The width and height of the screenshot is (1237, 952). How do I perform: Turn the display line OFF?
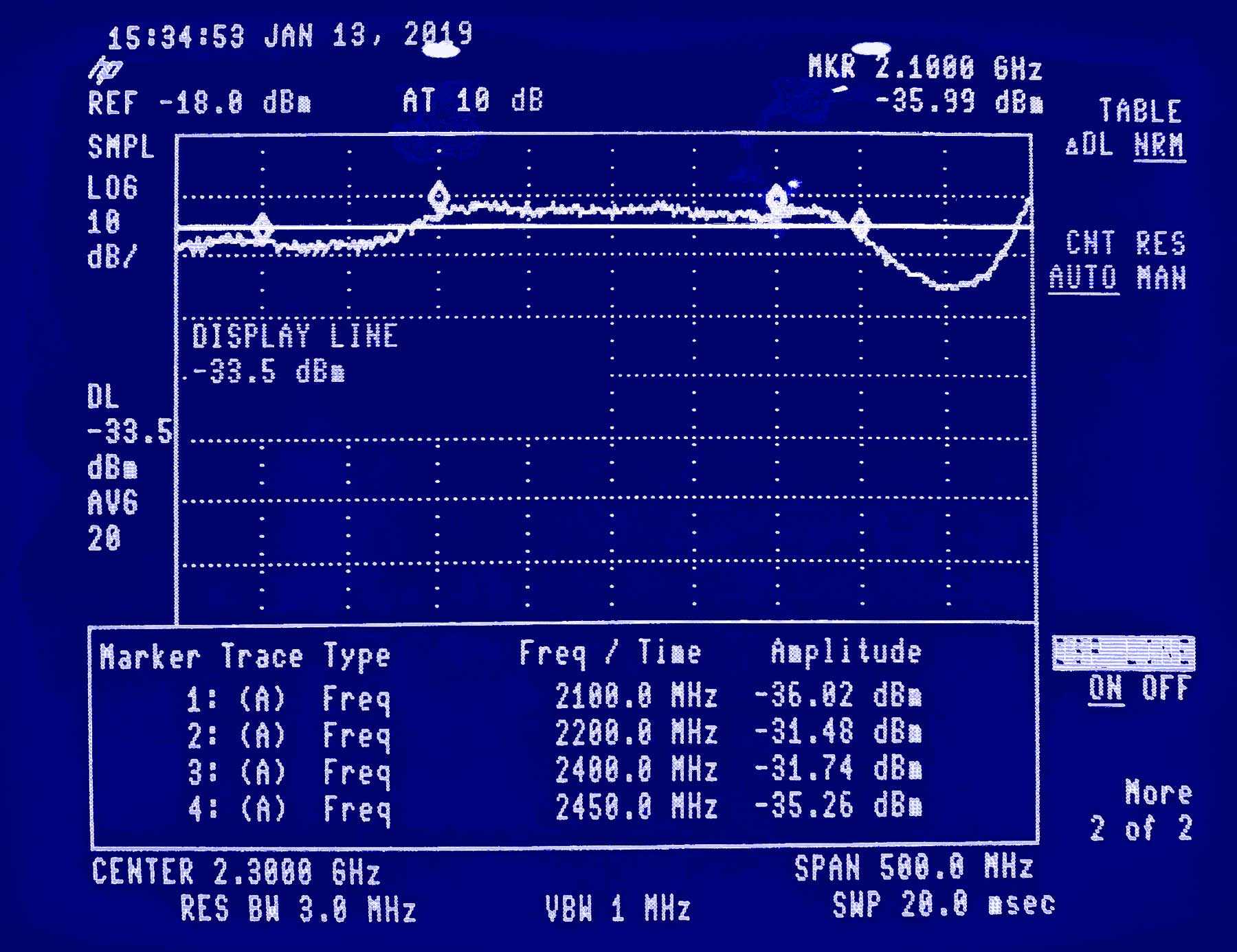click(1166, 688)
